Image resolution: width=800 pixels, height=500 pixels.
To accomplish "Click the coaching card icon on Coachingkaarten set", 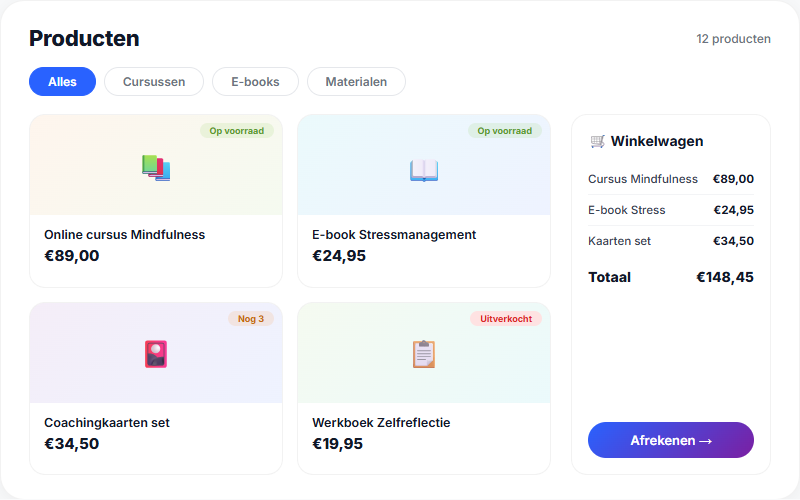I will pyautogui.click(x=156, y=354).
